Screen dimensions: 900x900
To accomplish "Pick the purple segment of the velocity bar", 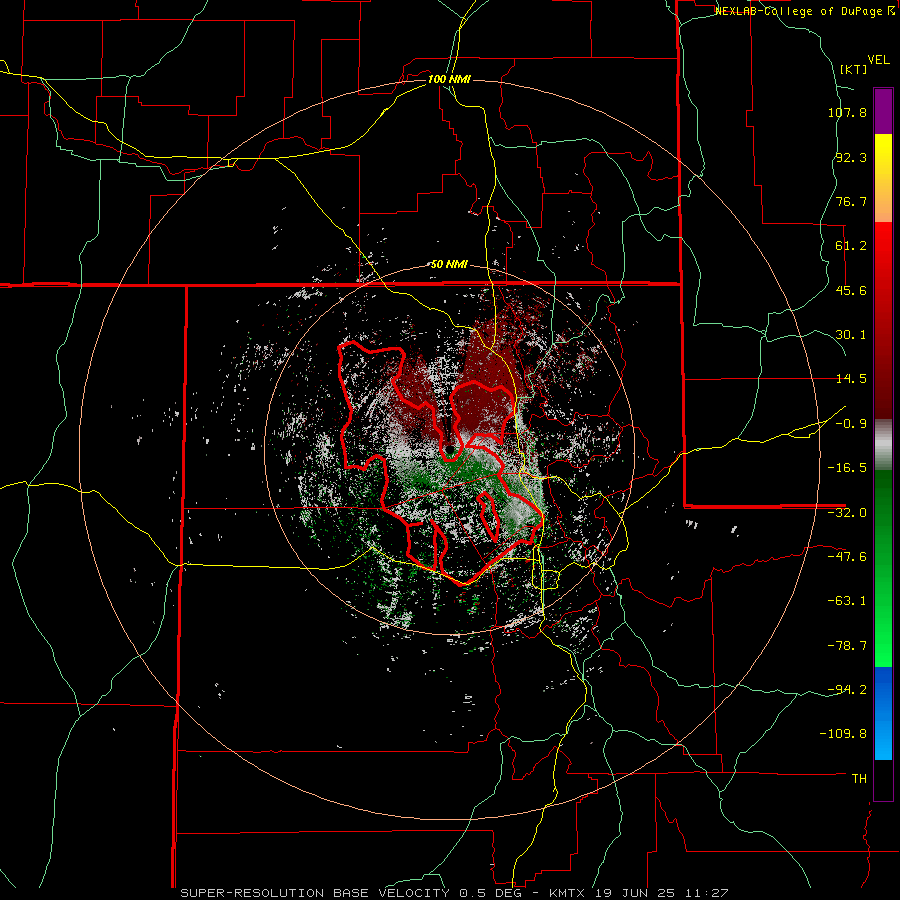I will click(883, 111).
